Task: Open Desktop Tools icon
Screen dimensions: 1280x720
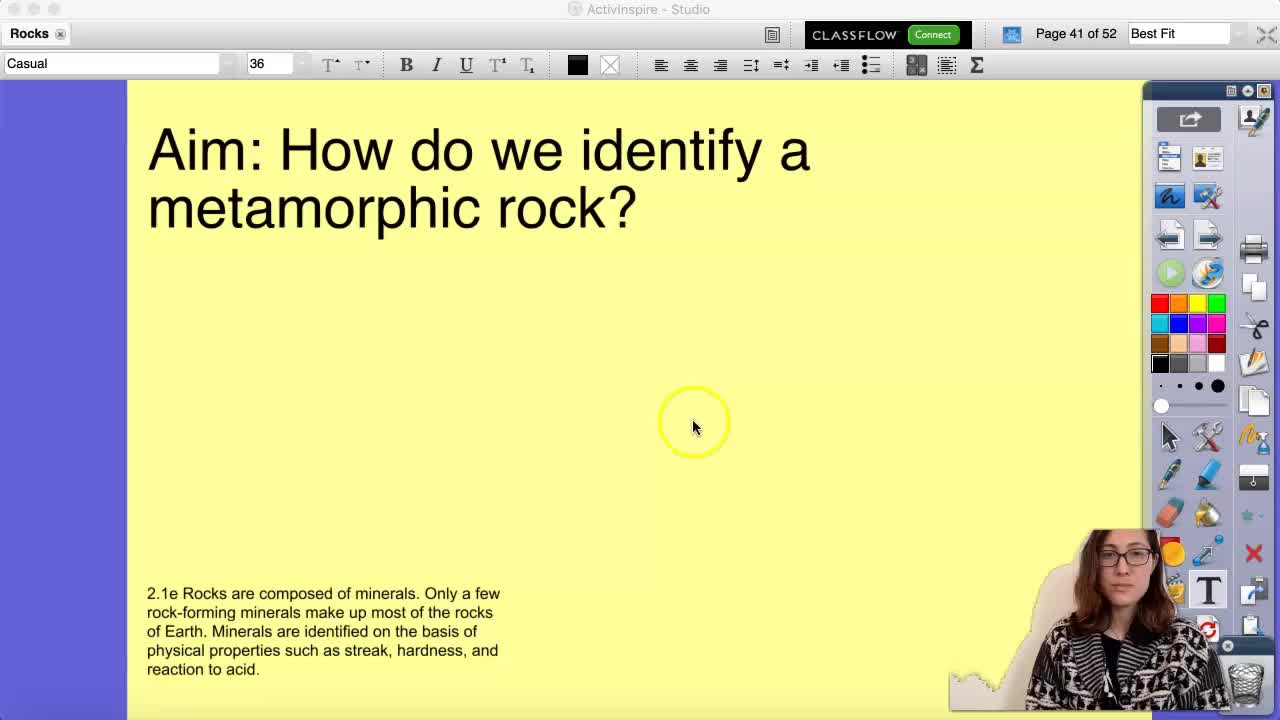Action: coord(1207,196)
